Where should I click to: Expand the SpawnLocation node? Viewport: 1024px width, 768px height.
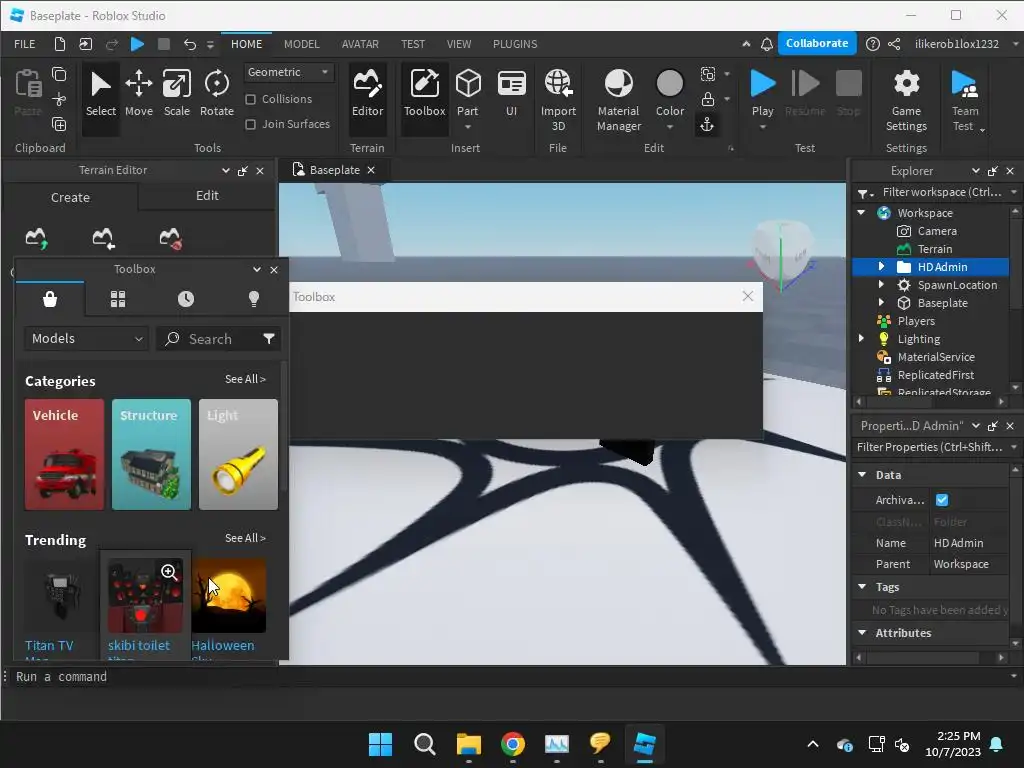tap(882, 285)
